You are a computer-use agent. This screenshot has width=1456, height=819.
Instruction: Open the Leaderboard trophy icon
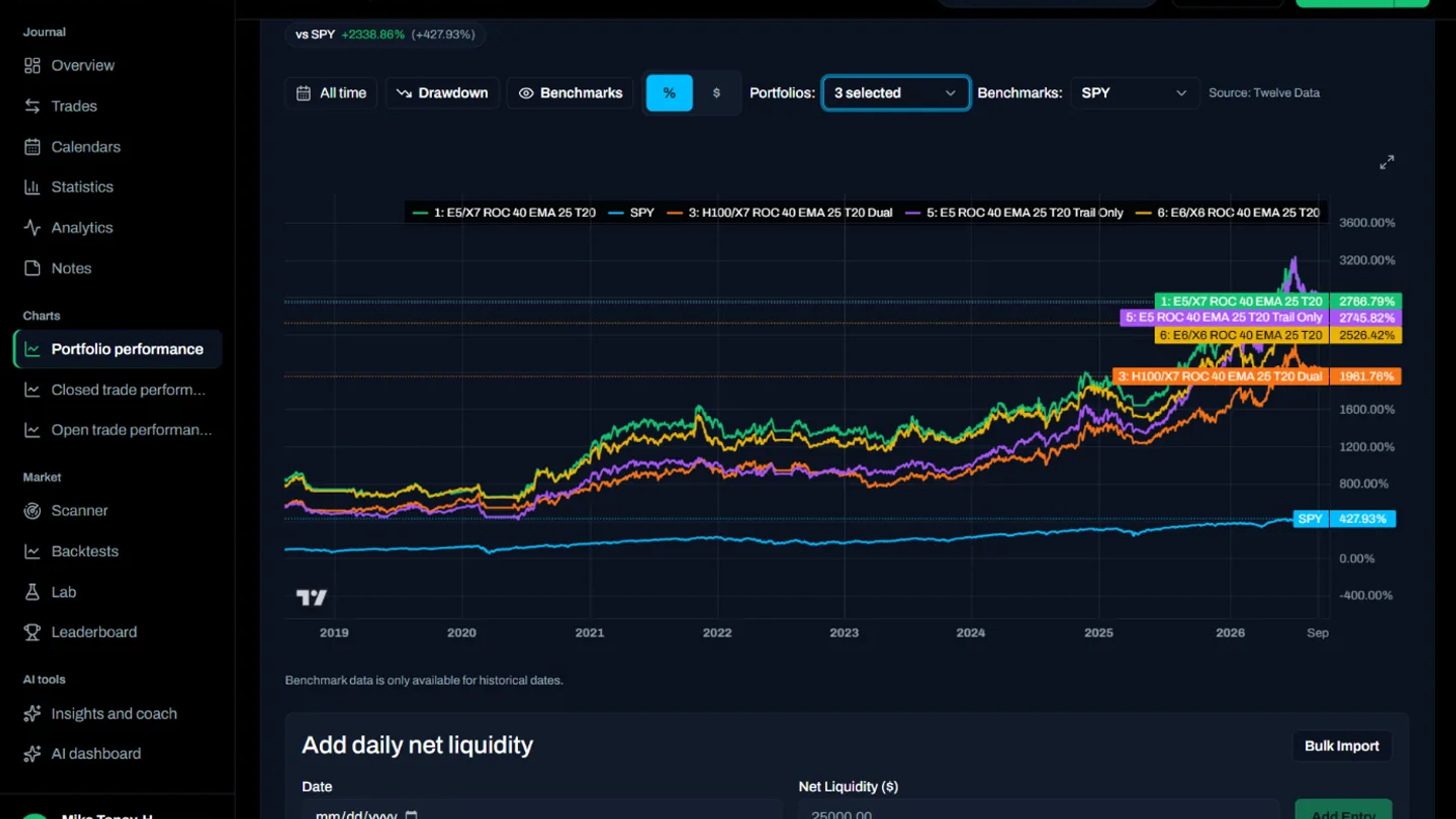tap(32, 632)
